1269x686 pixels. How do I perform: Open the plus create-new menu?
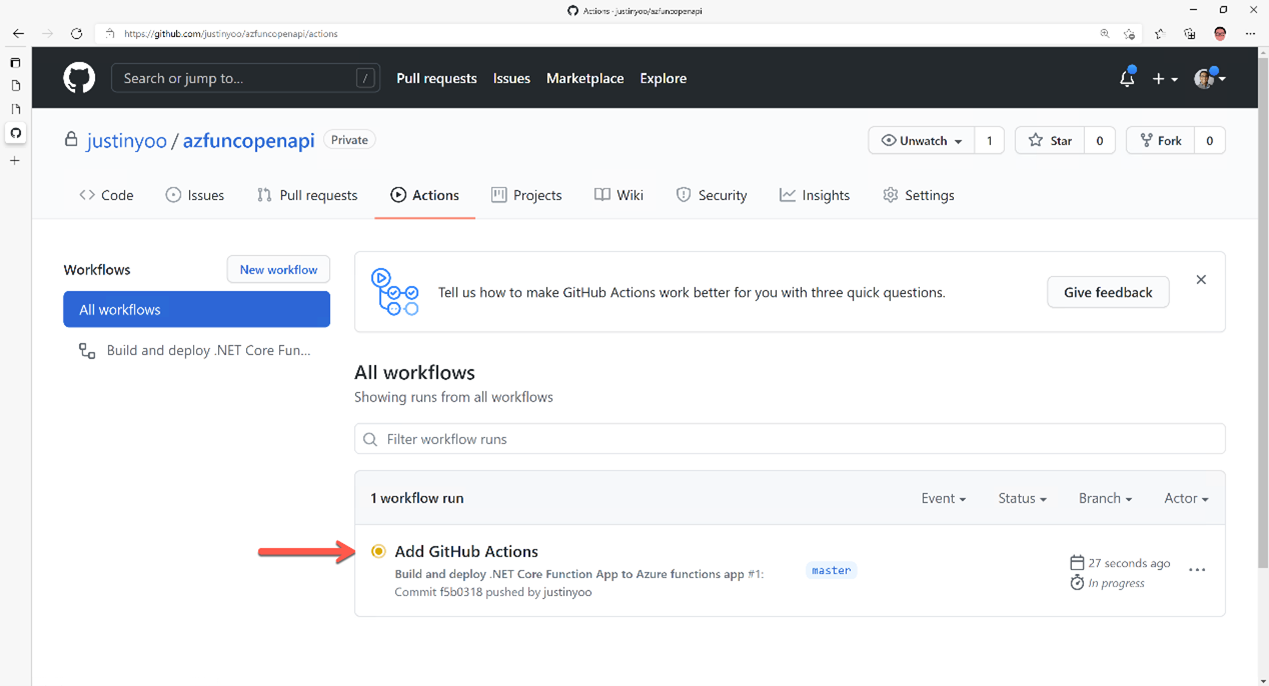click(x=1164, y=78)
